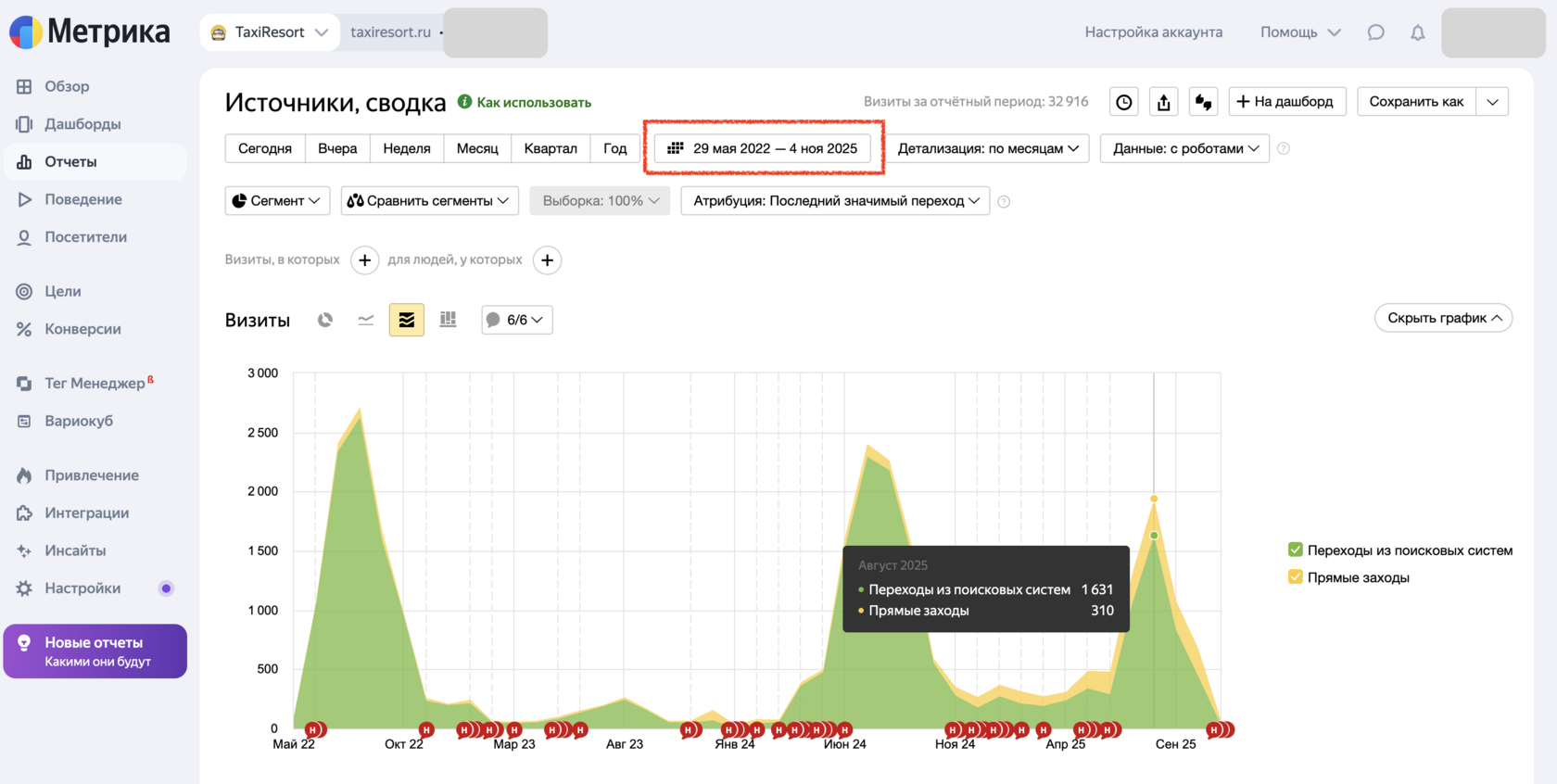The image size is (1557, 784).
Task: Click the taxiresort.ru site address
Action: tap(390, 32)
